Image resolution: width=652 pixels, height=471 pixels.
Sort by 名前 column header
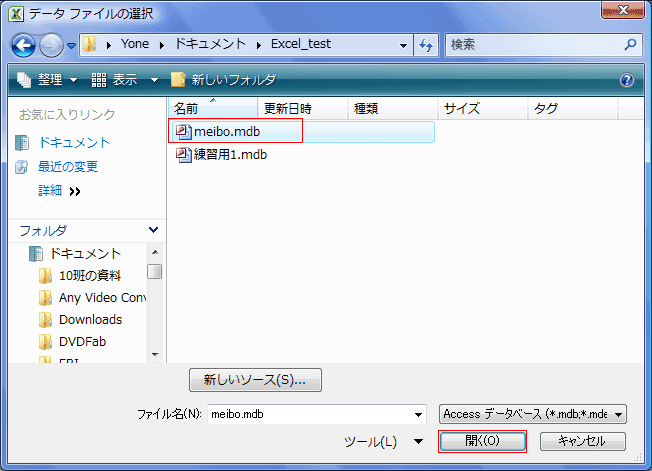tap(212, 109)
